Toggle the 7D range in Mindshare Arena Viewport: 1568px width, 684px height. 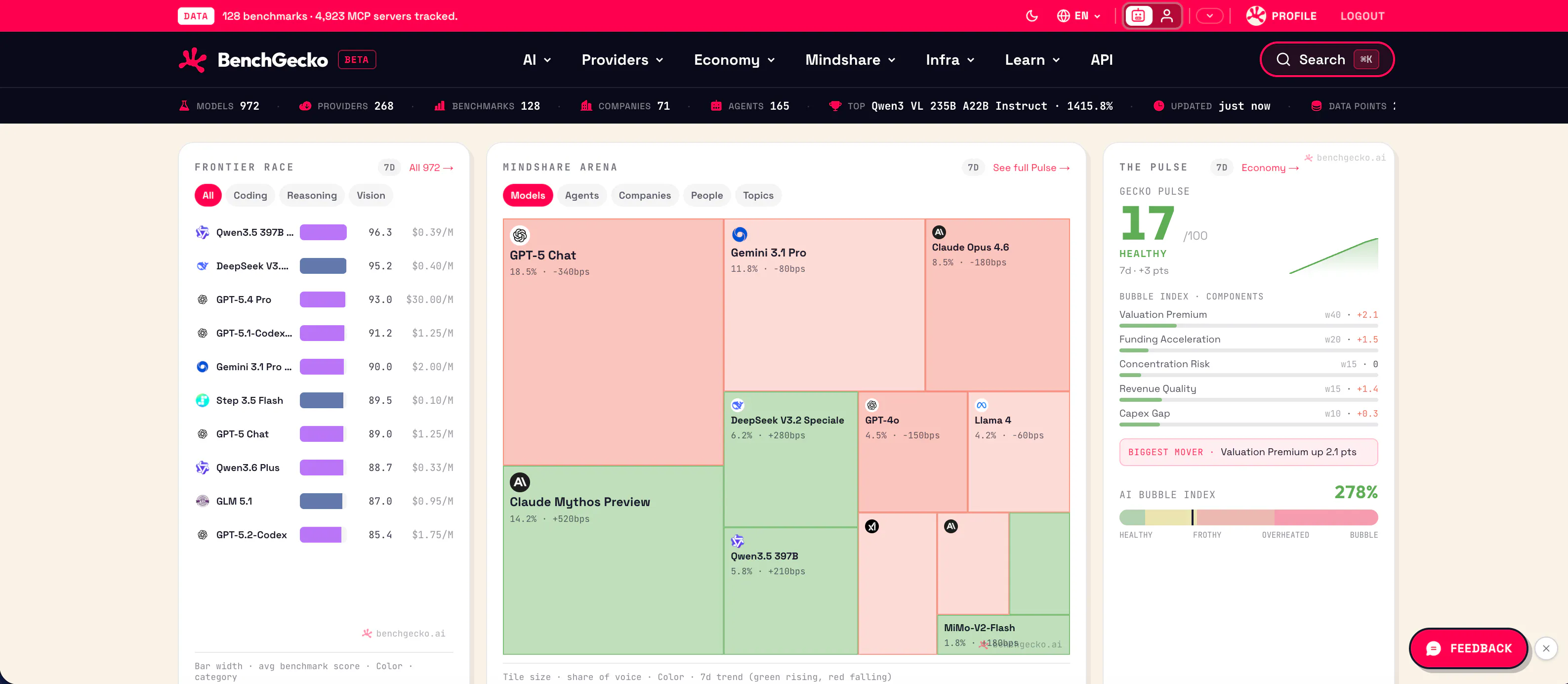[x=973, y=168]
